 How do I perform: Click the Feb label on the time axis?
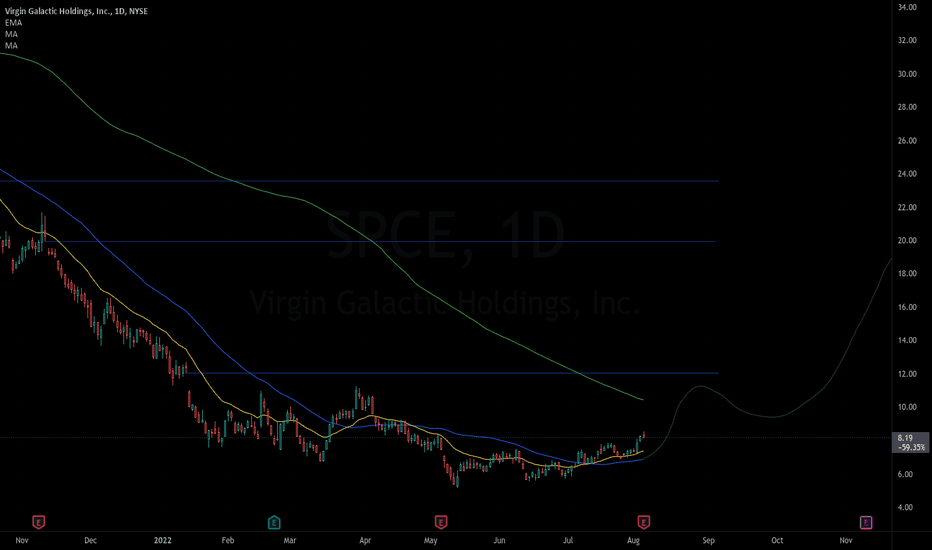228,540
